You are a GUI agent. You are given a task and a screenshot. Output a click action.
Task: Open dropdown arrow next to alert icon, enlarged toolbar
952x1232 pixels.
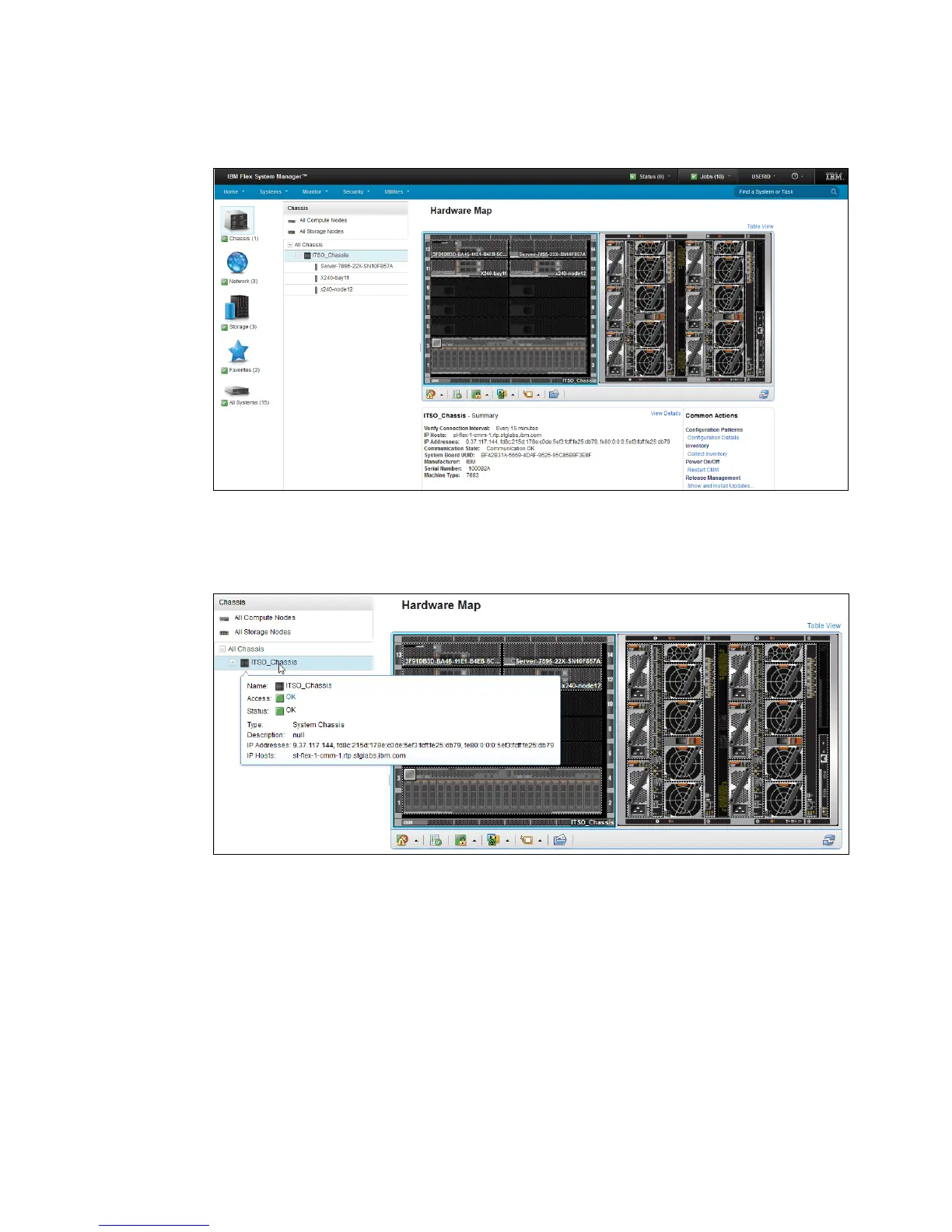coord(416,841)
